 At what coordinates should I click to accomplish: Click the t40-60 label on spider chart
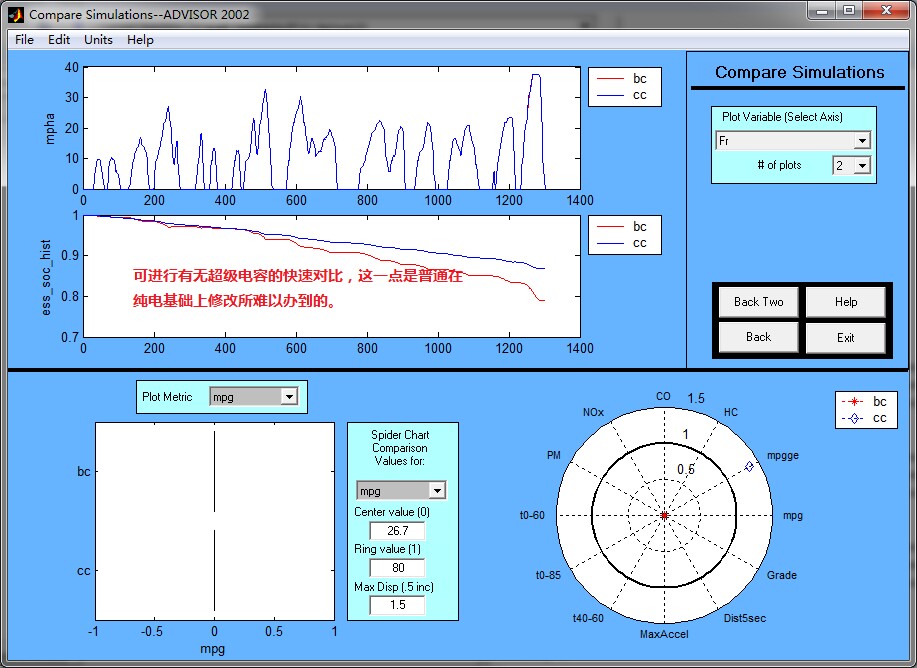pos(588,618)
